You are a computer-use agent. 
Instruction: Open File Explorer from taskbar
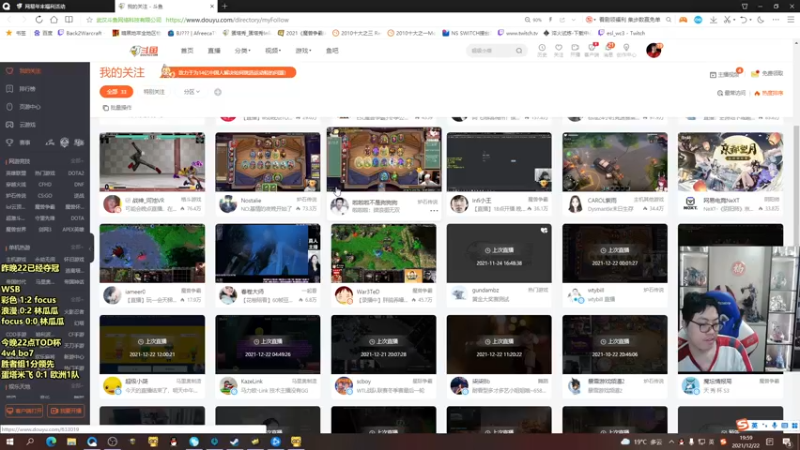71,442
